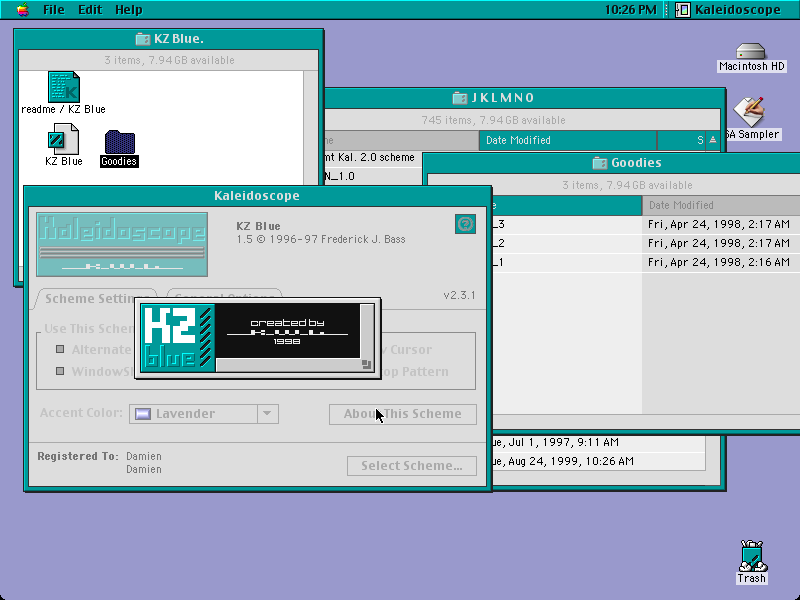
Task: Click the menu bar clock
Action: (631, 10)
